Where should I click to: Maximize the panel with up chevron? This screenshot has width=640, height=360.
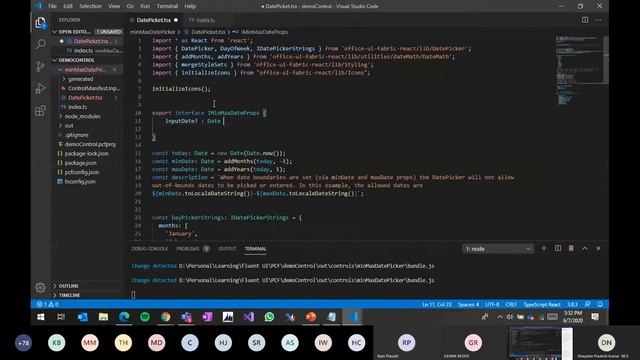(x=584, y=248)
